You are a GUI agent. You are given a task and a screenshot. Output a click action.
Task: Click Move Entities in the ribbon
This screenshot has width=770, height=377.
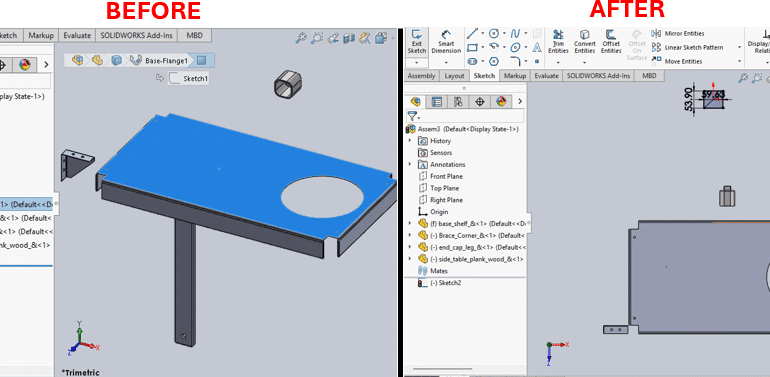click(677, 61)
